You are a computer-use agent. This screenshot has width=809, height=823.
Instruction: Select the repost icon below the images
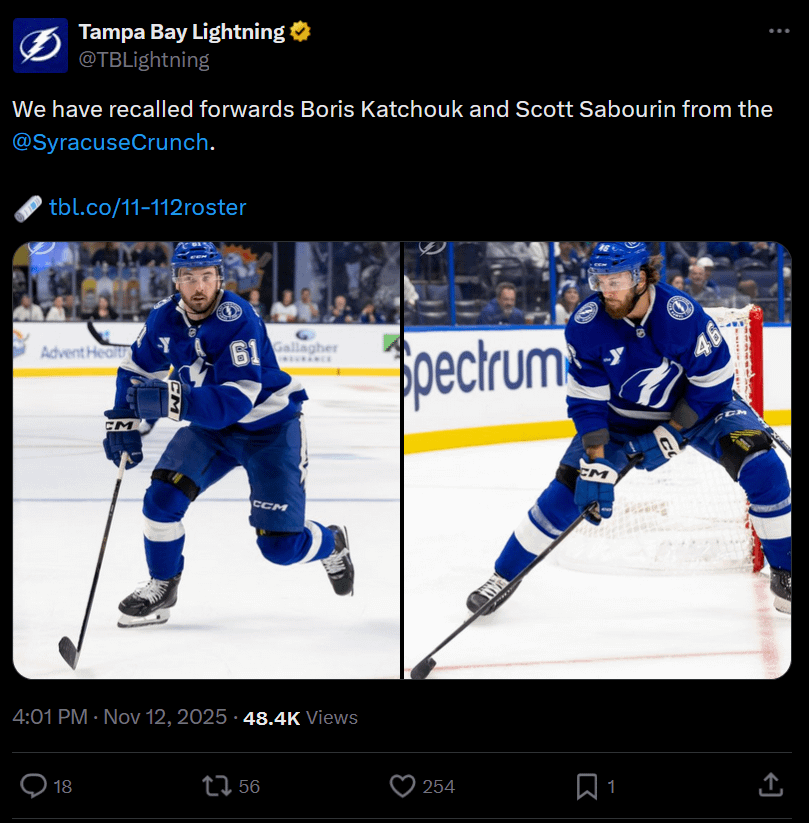coord(216,788)
